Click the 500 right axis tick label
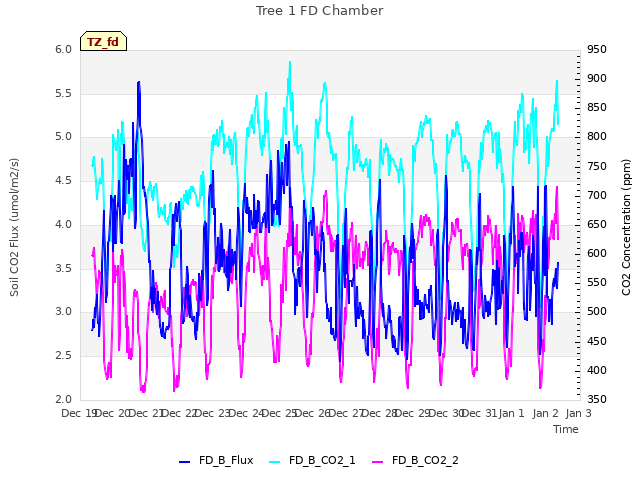Viewport: 640px width, 480px height. (597, 311)
